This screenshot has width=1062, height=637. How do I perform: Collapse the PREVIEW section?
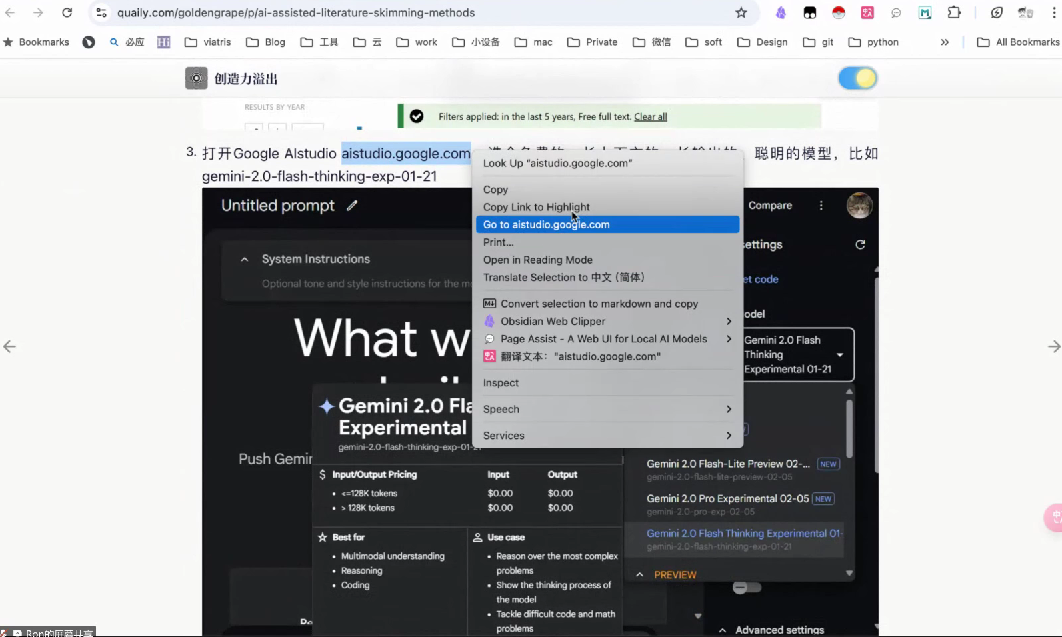pyautogui.click(x=639, y=574)
